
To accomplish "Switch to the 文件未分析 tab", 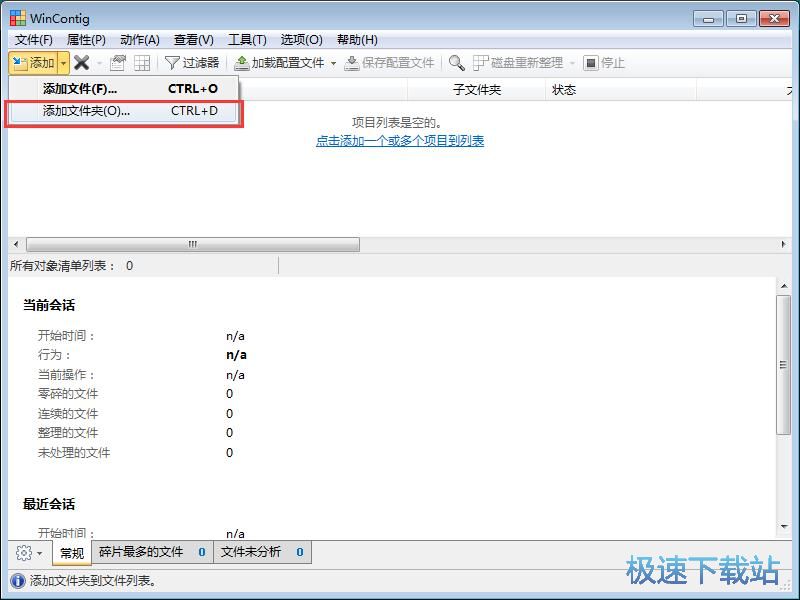I will tap(252, 551).
